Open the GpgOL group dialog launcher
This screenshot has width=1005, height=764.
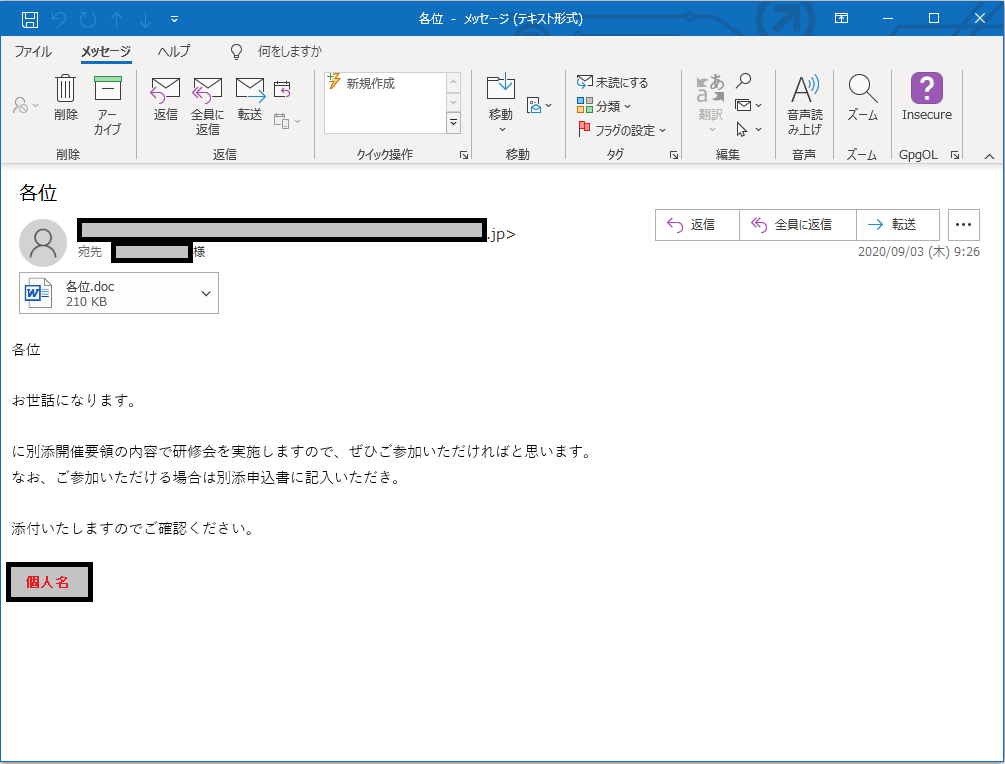[x=954, y=155]
